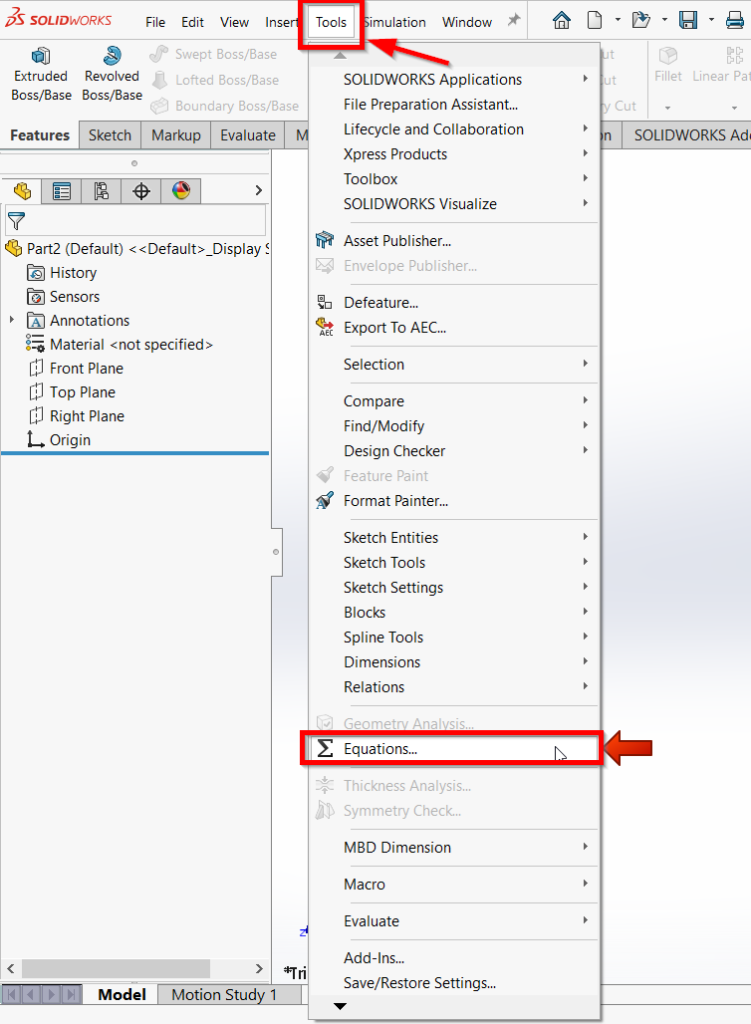This screenshot has height=1024, width=751.
Task: Click the Linear Pattern tool icon
Action: click(735, 56)
